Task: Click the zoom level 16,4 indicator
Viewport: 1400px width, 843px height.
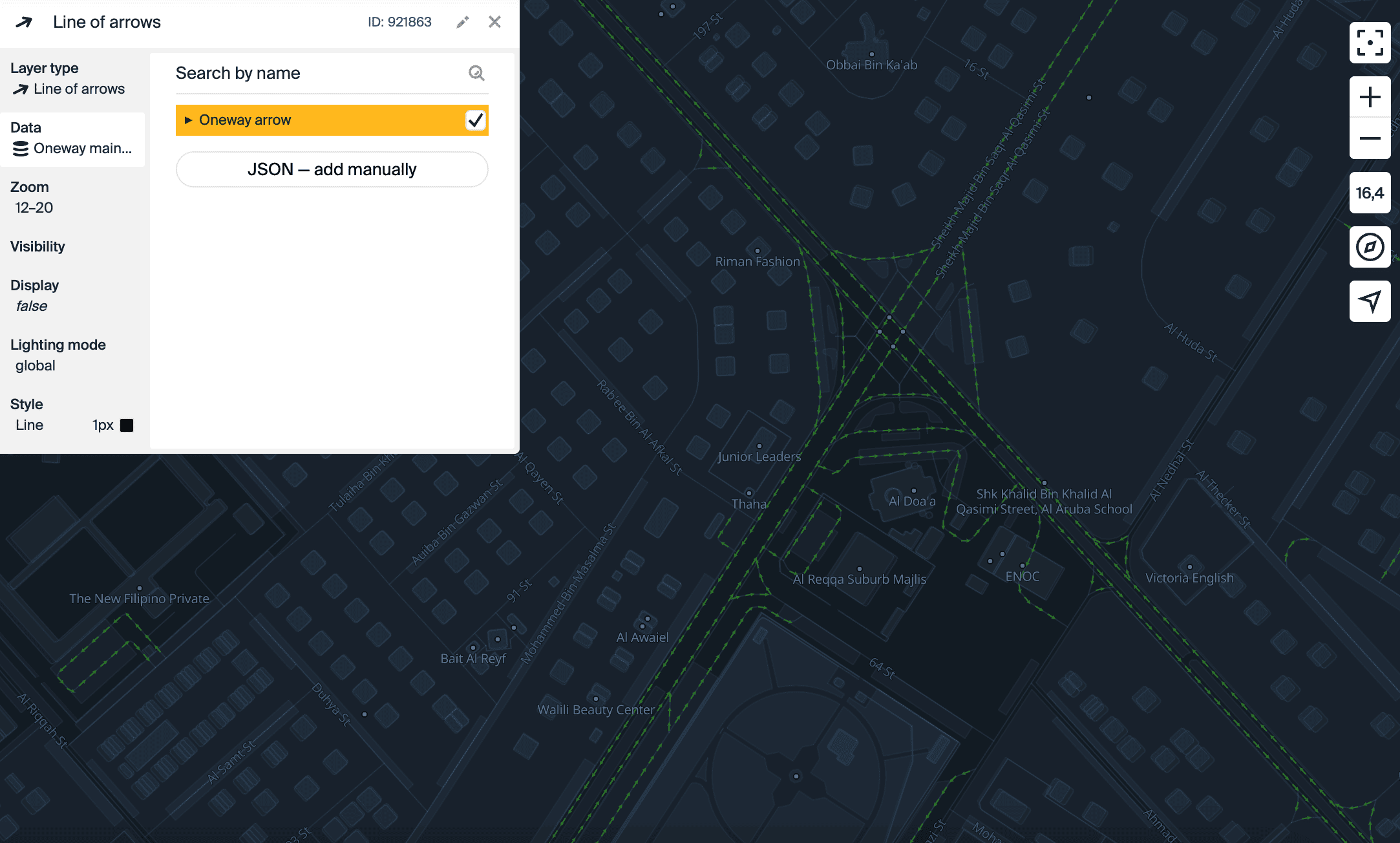Action: [1370, 193]
